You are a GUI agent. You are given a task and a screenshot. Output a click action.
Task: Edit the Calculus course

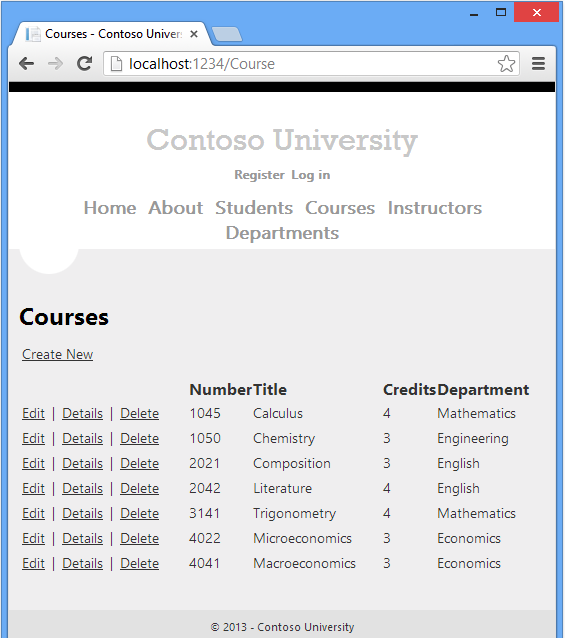[33, 413]
